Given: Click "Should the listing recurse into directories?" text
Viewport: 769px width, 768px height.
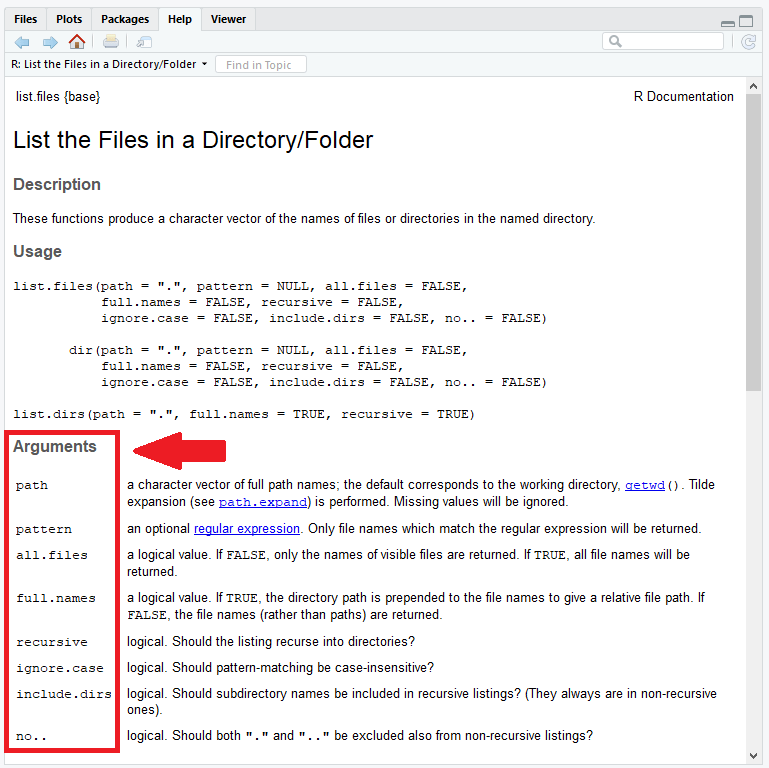Looking at the screenshot, I should 293,642.
